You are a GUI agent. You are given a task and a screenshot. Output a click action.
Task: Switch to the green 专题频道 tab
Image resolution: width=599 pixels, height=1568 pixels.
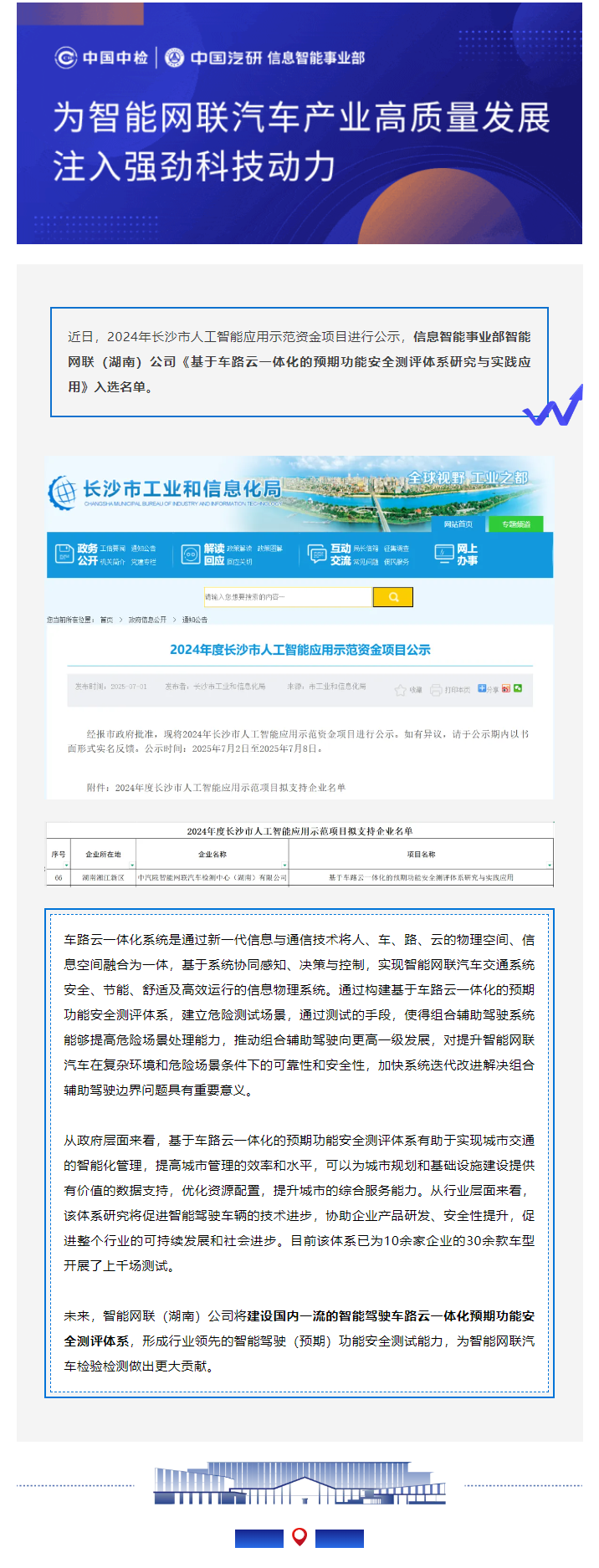515,524
